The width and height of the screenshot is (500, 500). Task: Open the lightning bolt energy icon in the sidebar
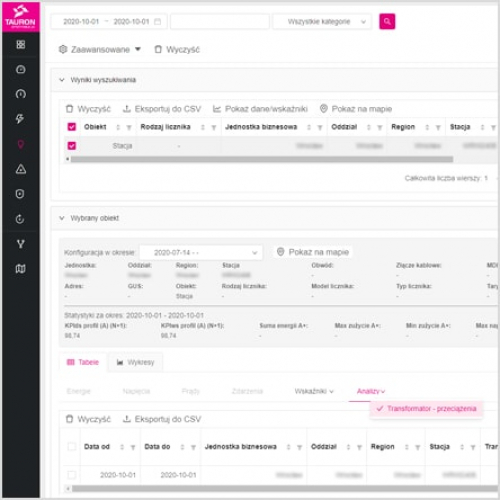[20, 119]
